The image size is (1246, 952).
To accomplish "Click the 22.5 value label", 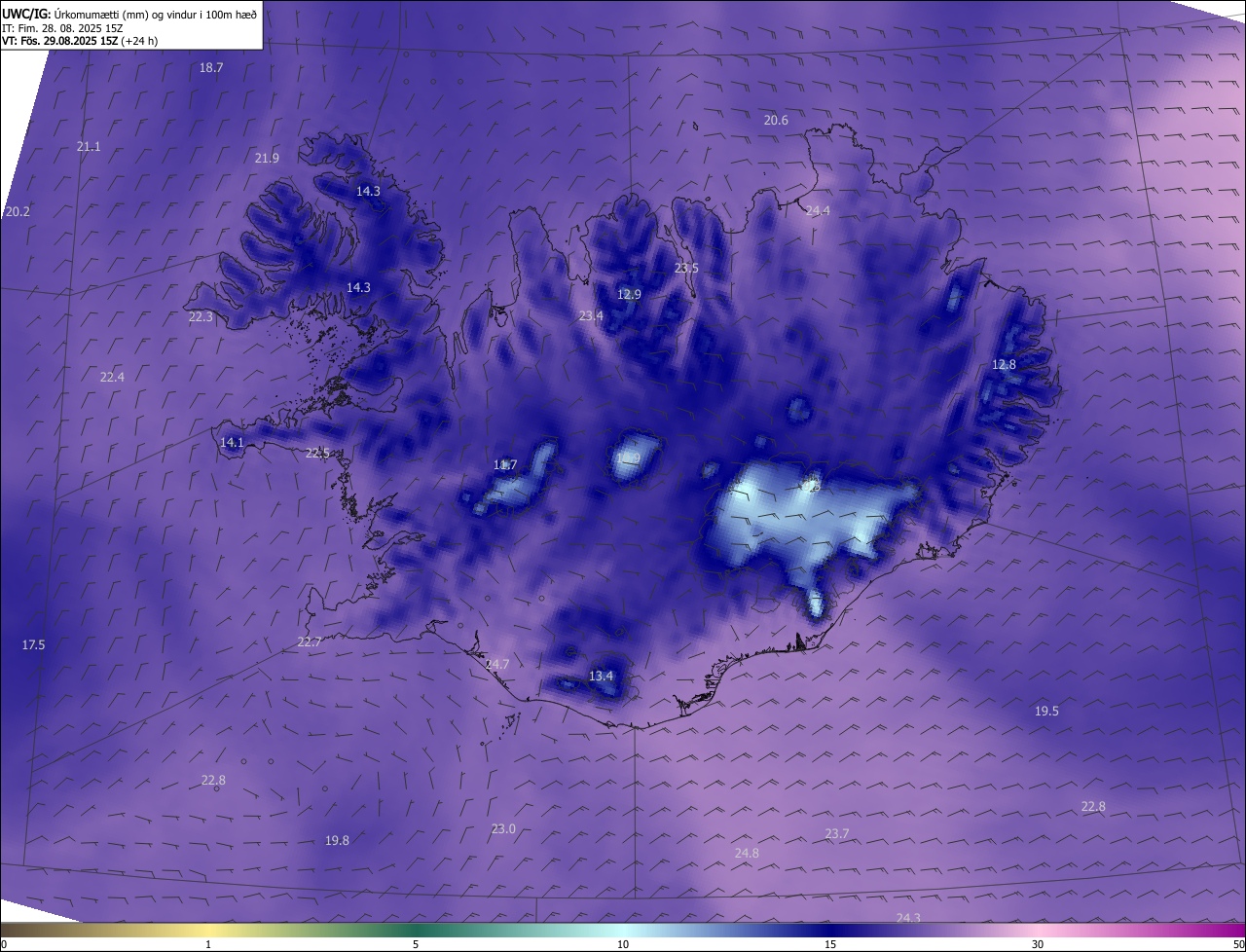I will click(x=317, y=453).
